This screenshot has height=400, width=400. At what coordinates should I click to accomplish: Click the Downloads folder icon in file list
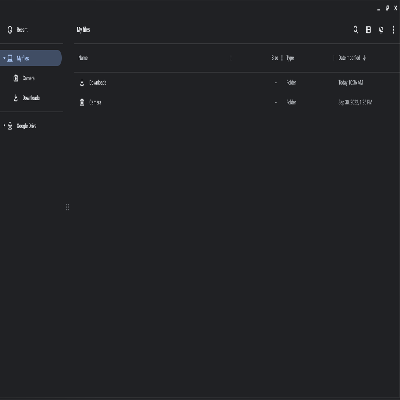pyautogui.click(x=82, y=83)
